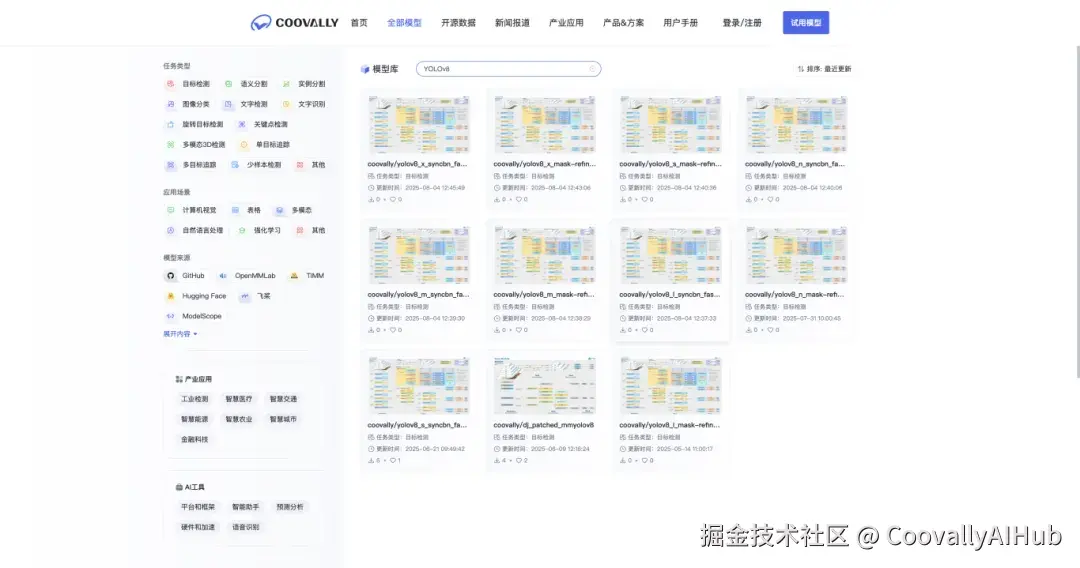Image resolution: width=1080 pixels, height=568 pixels.
Task: Open the 排序: 最近更新 sort dropdown
Action: (824, 69)
